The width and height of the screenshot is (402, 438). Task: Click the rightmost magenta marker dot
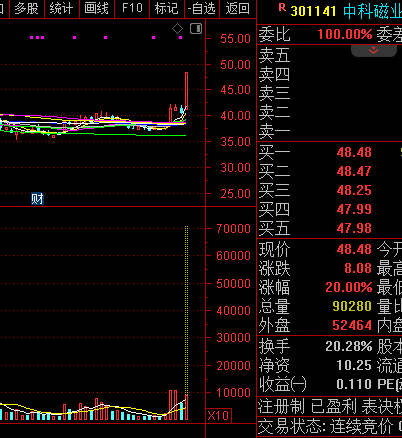[180, 38]
